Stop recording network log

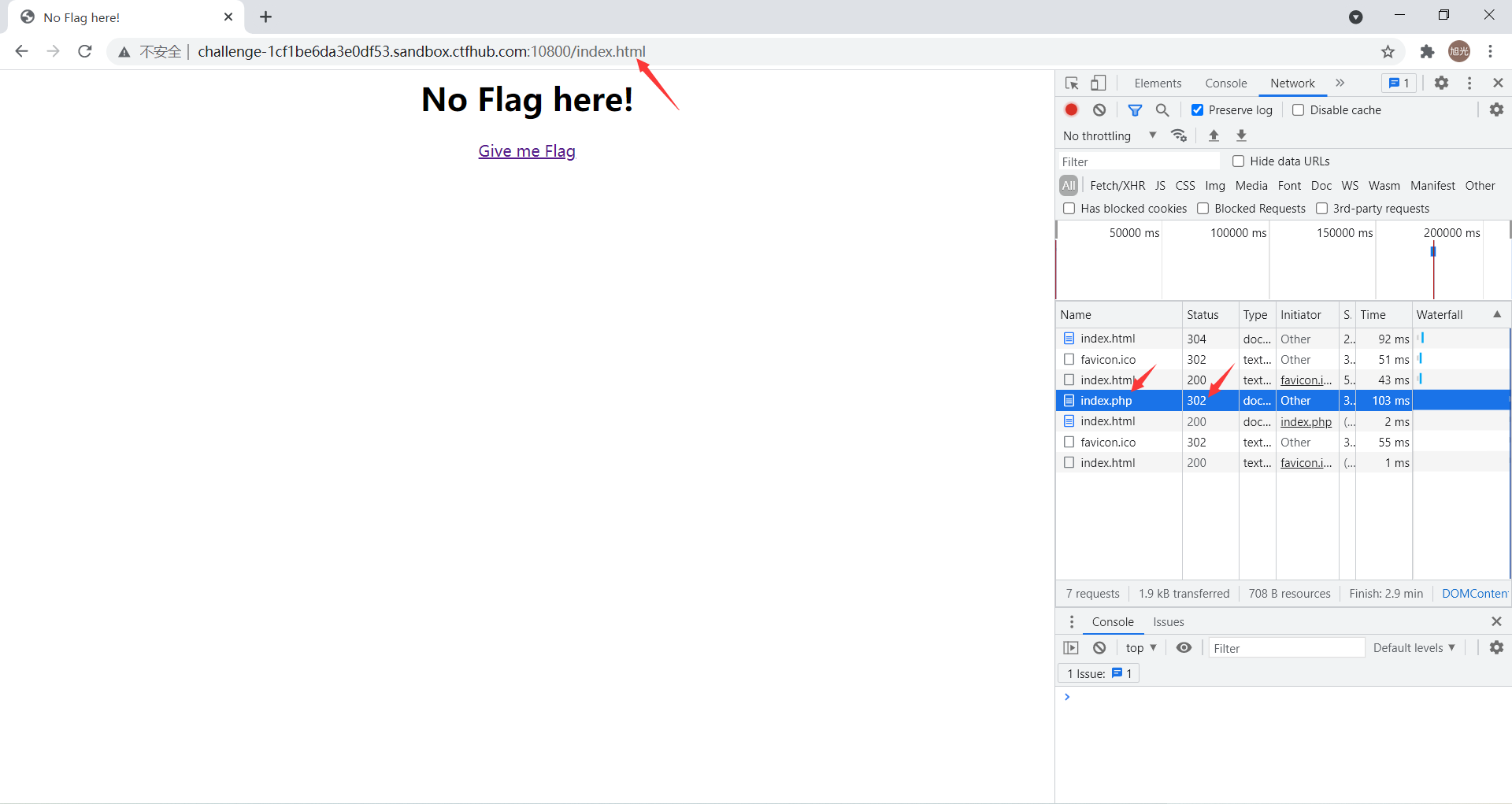(1071, 110)
